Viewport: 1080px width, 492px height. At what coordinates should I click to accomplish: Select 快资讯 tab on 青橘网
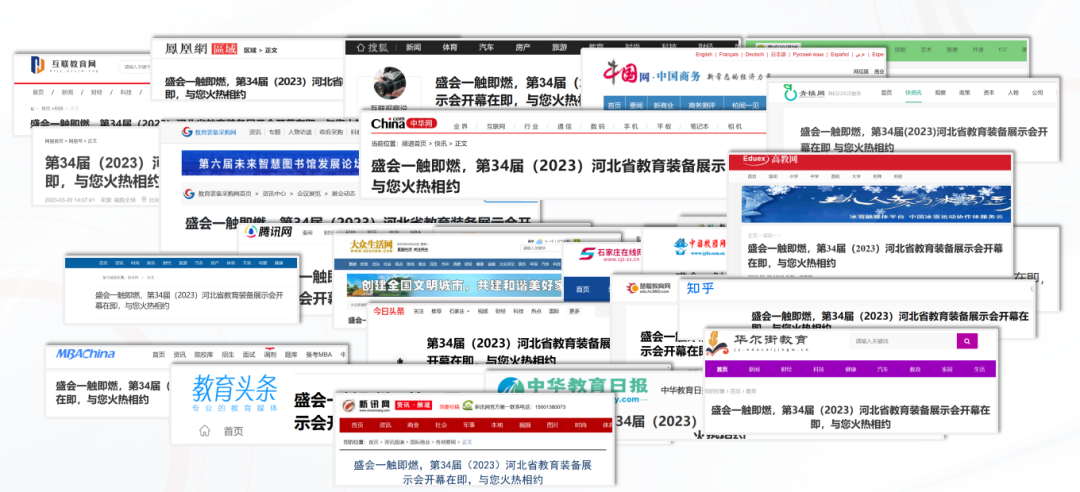[x=913, y=92]
